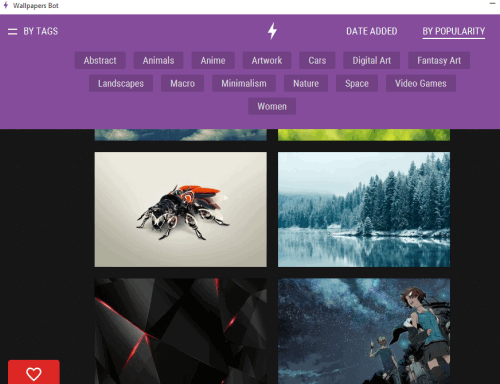Open the snowy forest lake wallpaper
Viewport: 500px width, 384px height.
[x=364, y=209]
